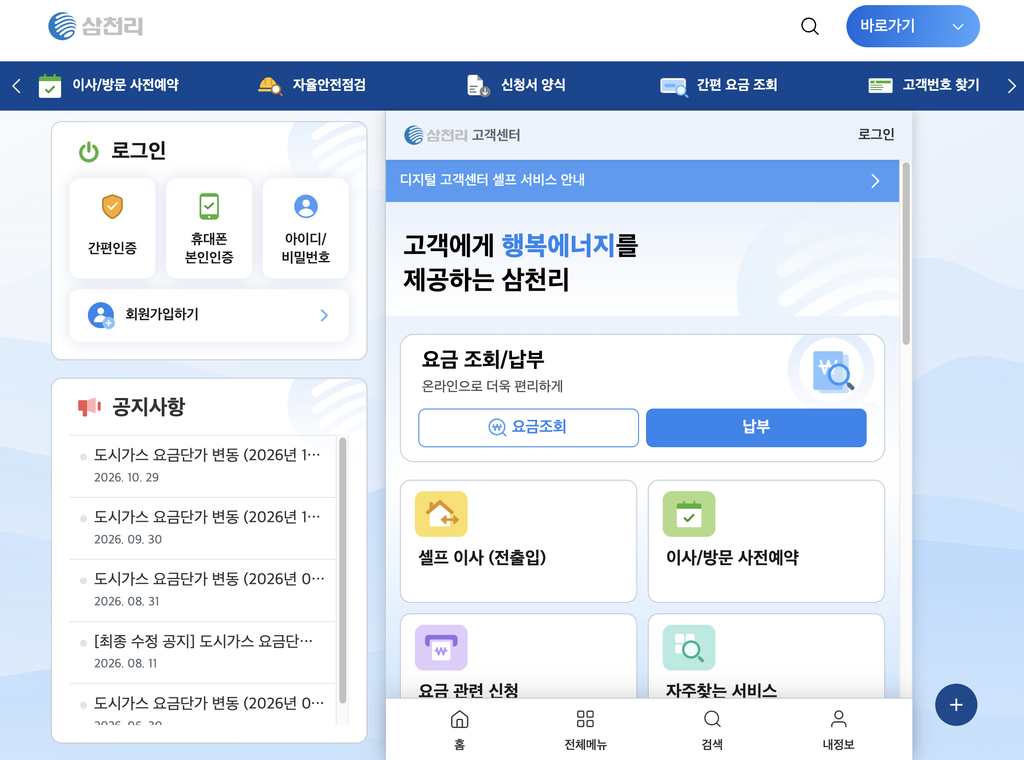Click the 요금조회 button
Image resolution: width=1024 pixels, height=760 pixels.
[x=528, y=428]
